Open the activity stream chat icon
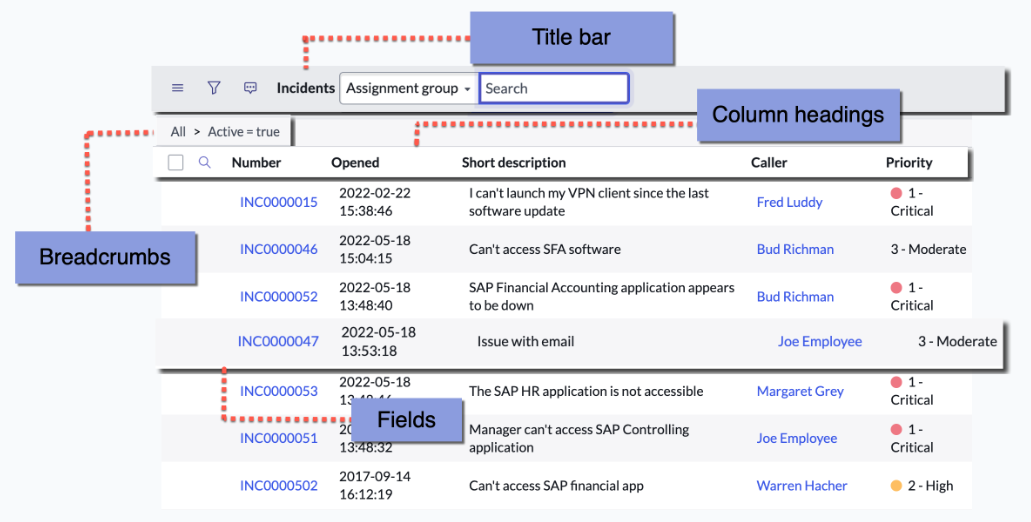1031x522 pixels. coord(250,88)
